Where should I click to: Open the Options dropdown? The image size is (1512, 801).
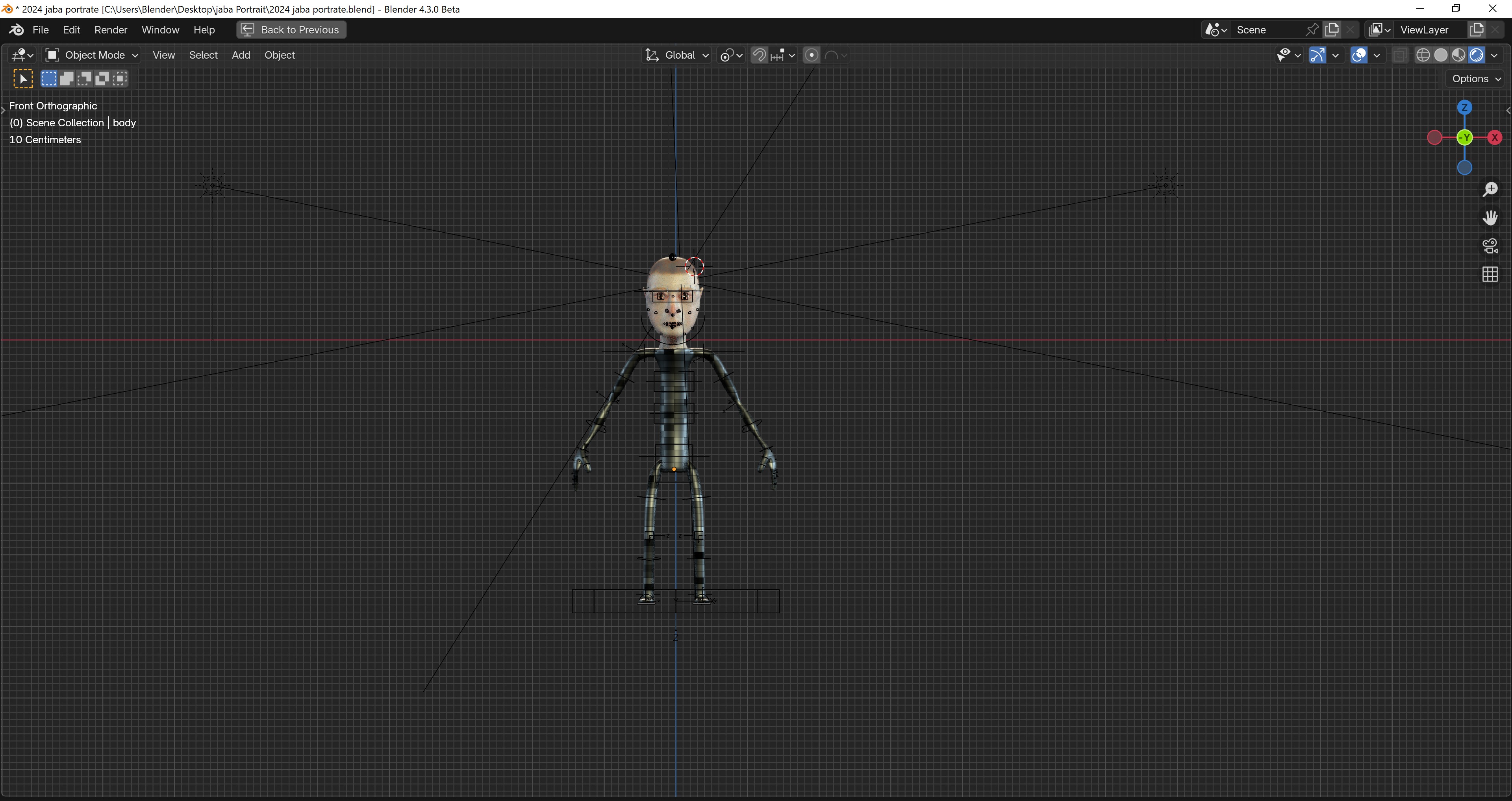[1476, 79]
